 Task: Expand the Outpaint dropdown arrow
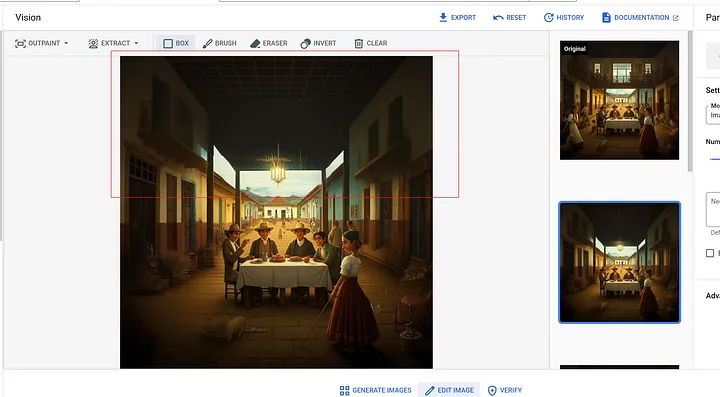(x=66, y=43)
